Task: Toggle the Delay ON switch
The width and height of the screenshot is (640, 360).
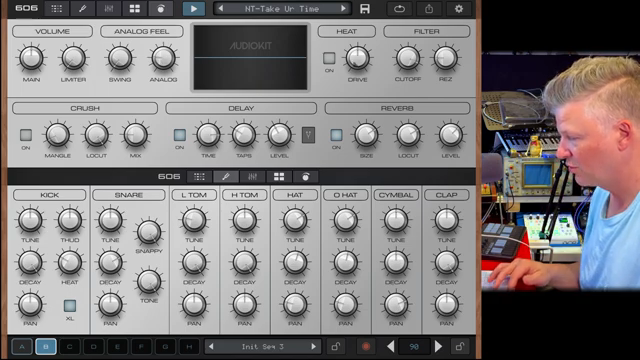Action: click(180, 135)
